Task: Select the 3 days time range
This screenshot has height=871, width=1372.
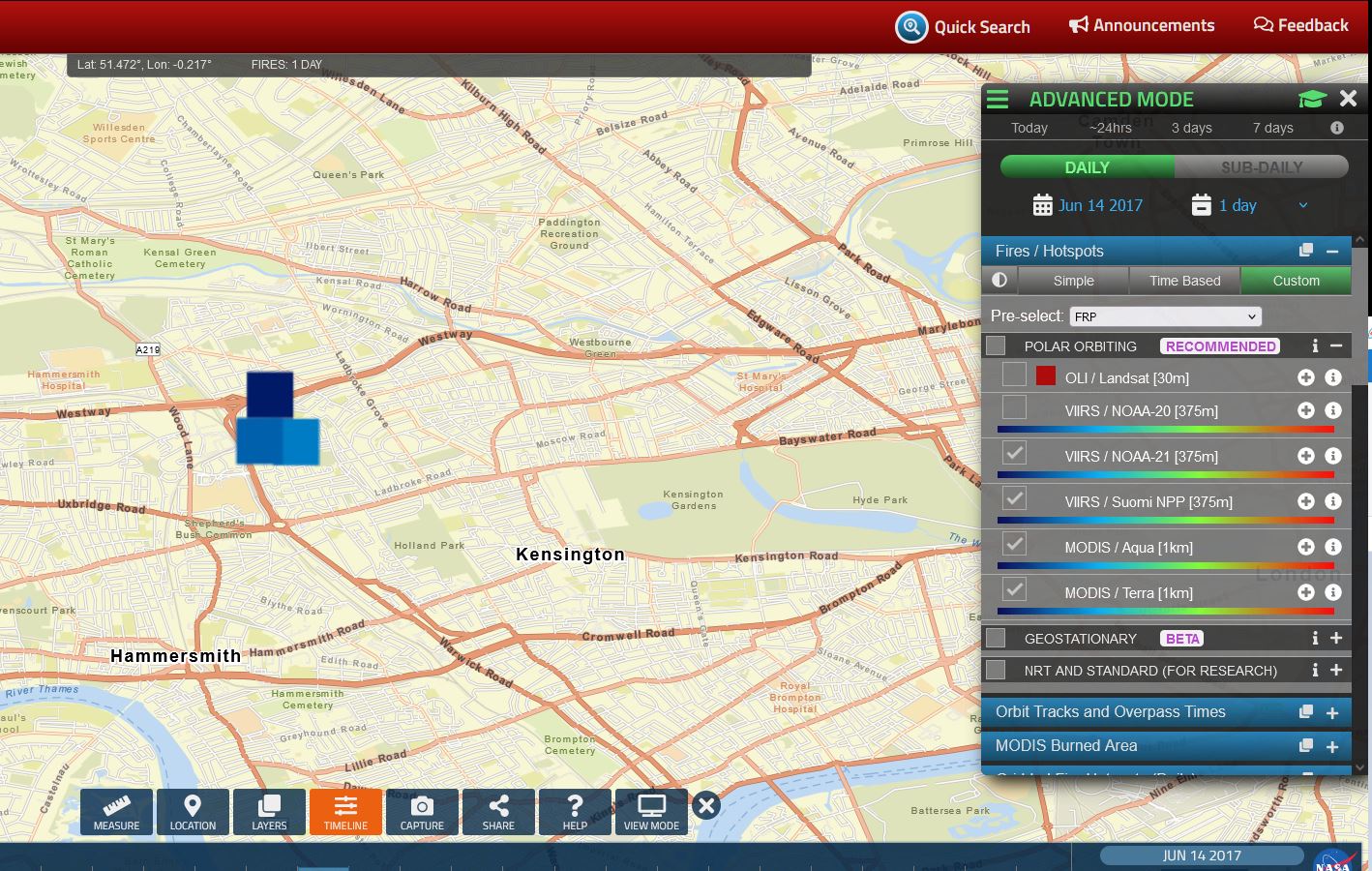Action: point(1192,128)
